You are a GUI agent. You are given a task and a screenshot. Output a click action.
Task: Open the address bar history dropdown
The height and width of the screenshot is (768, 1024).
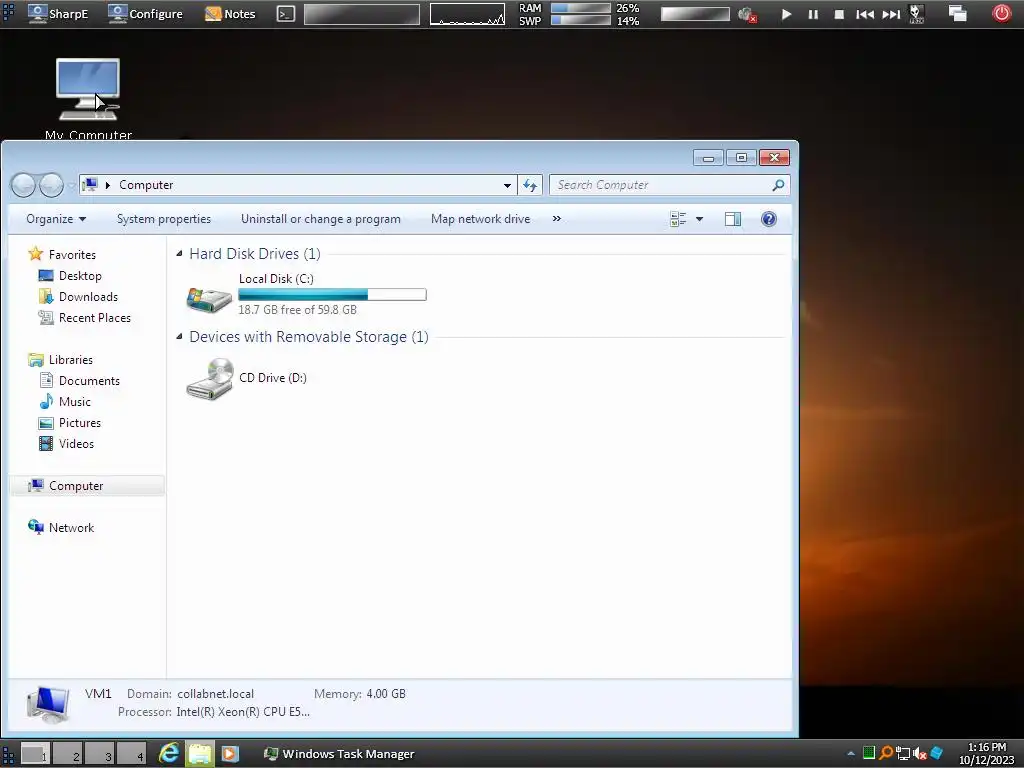(x=507, y=185)
